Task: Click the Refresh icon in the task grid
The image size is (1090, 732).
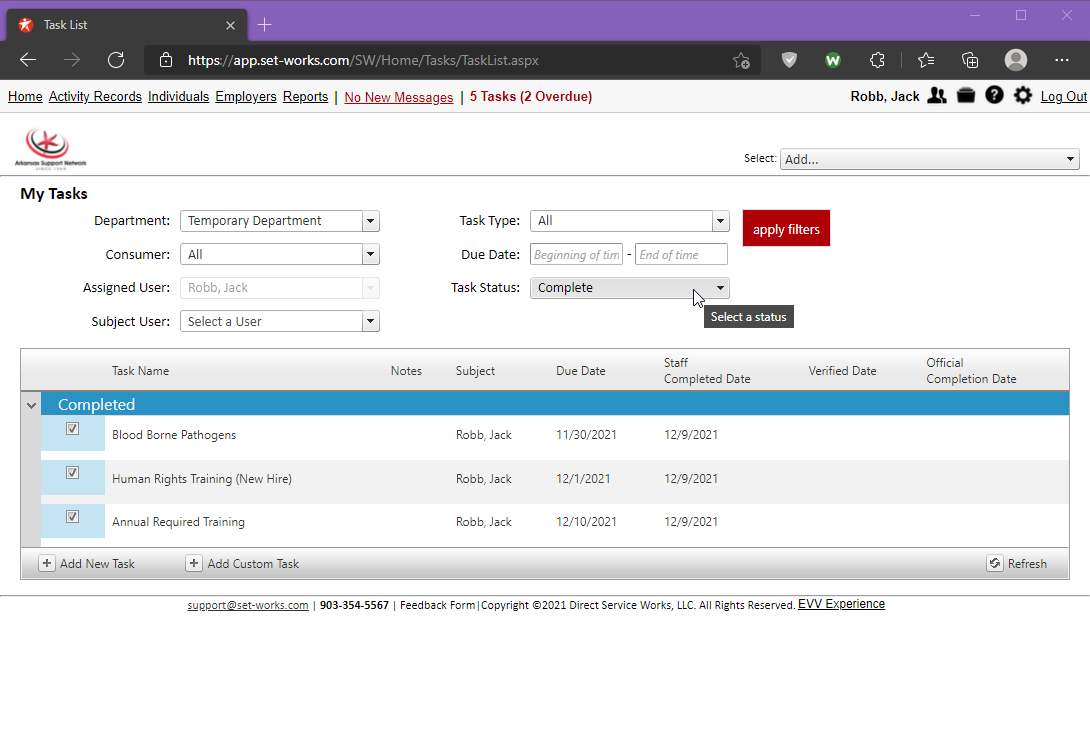Action: tap(995, 564)
